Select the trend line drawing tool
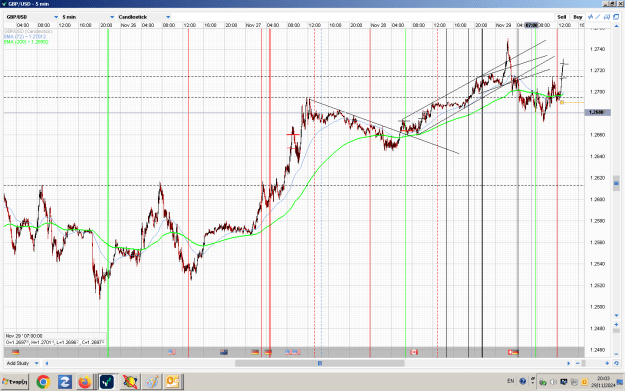625x391 pixels. point(598,17)
